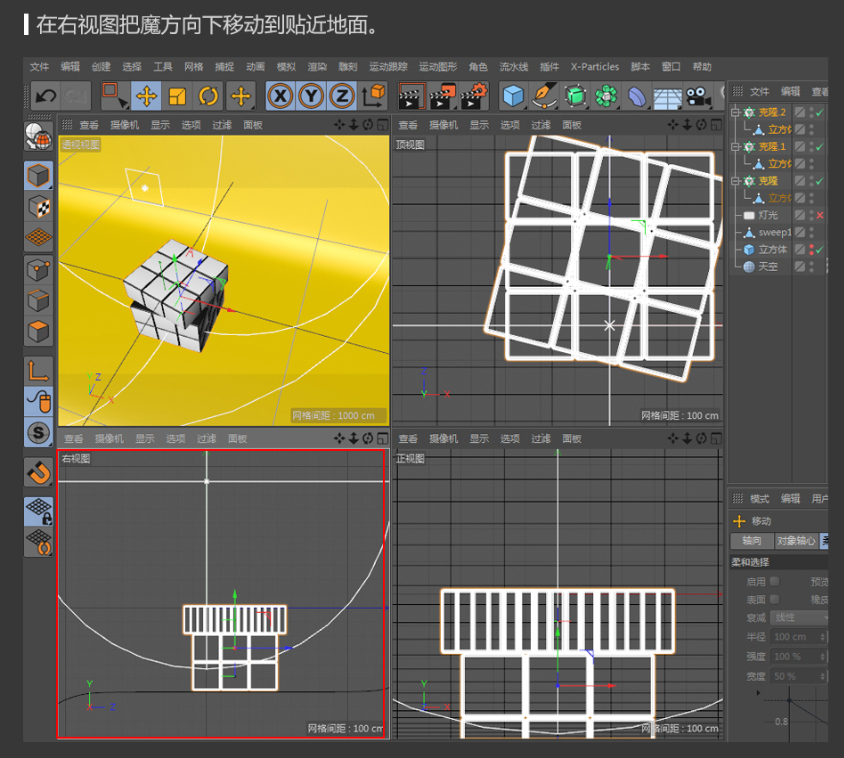The height and width of the screenshot is (758, 844).
Task: Select the Move tool in toolbar
Action: [x=147, y=96]
